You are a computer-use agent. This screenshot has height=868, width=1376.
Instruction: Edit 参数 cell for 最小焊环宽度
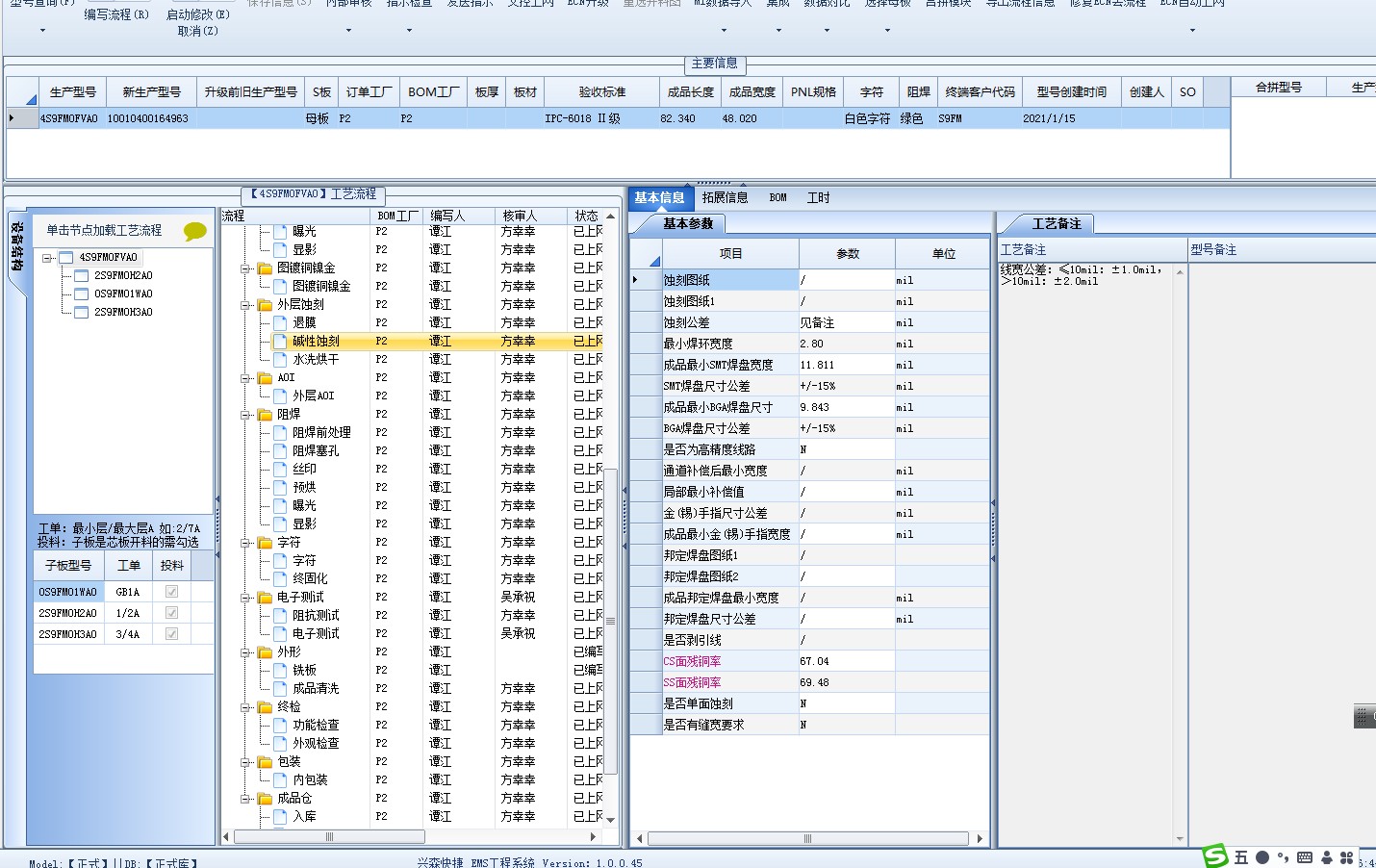coord(847,344)
